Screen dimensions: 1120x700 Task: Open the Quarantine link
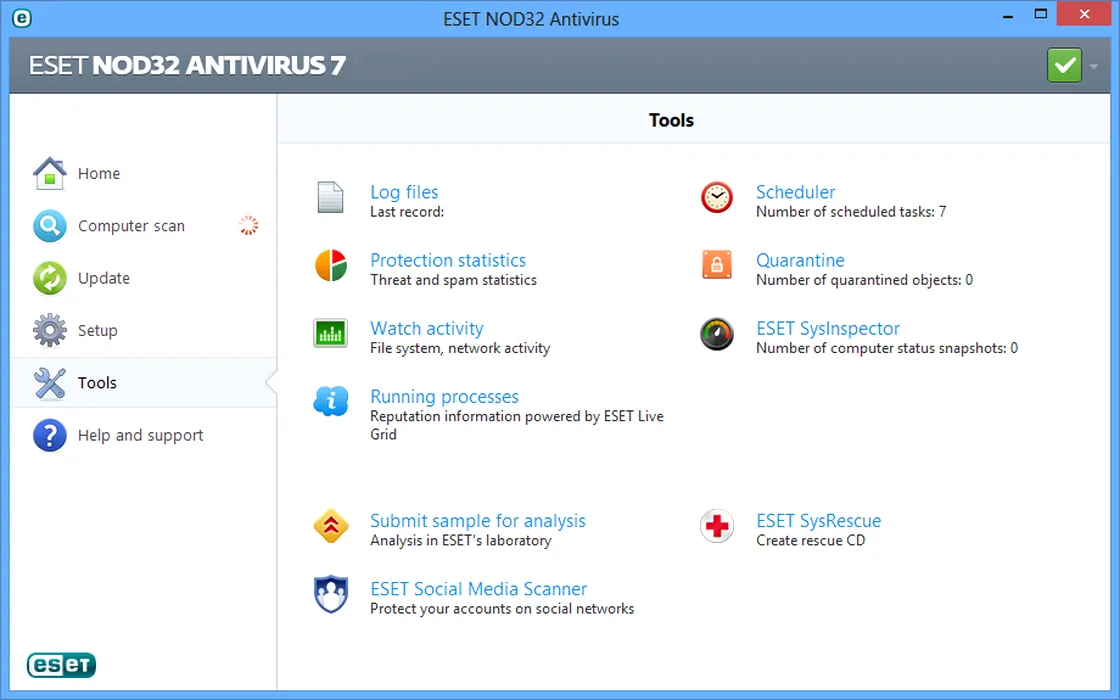coord(800,260)
